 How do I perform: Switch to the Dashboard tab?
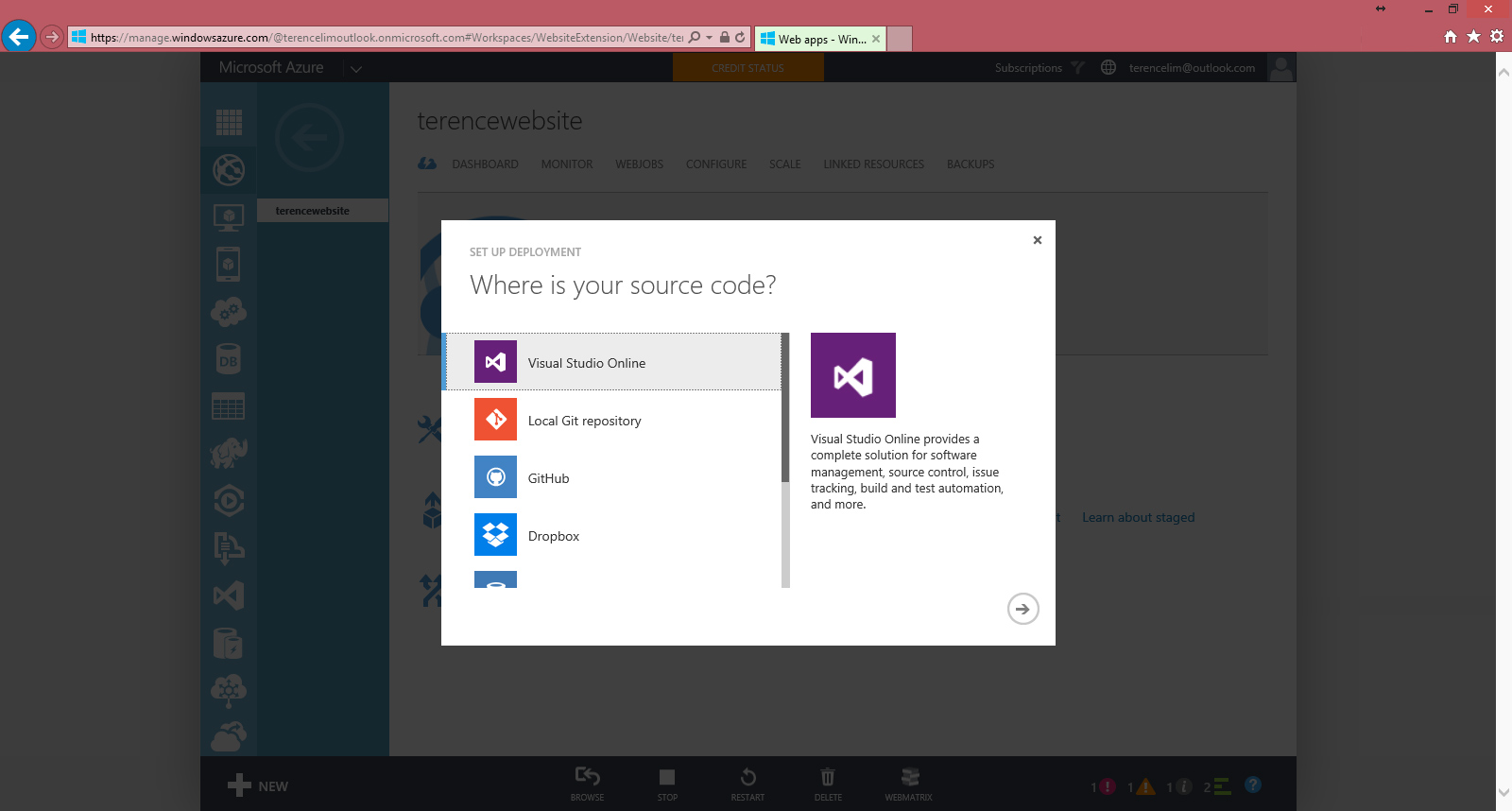(x=485, y=164)
